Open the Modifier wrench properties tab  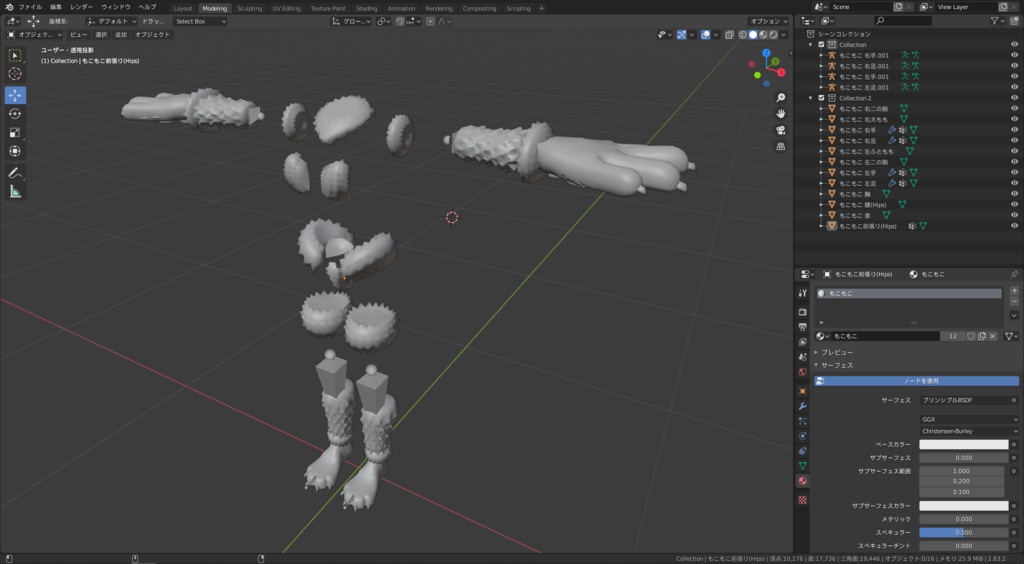pos(803,406)
